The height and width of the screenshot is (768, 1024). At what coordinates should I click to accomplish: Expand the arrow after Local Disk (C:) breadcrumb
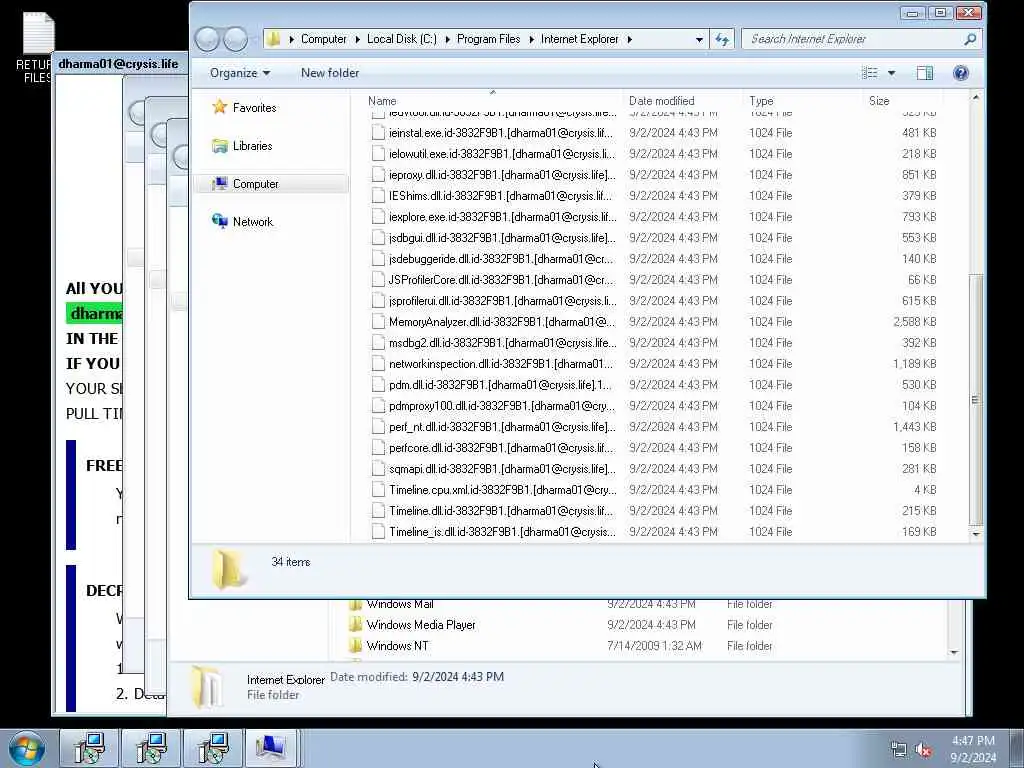447,39
